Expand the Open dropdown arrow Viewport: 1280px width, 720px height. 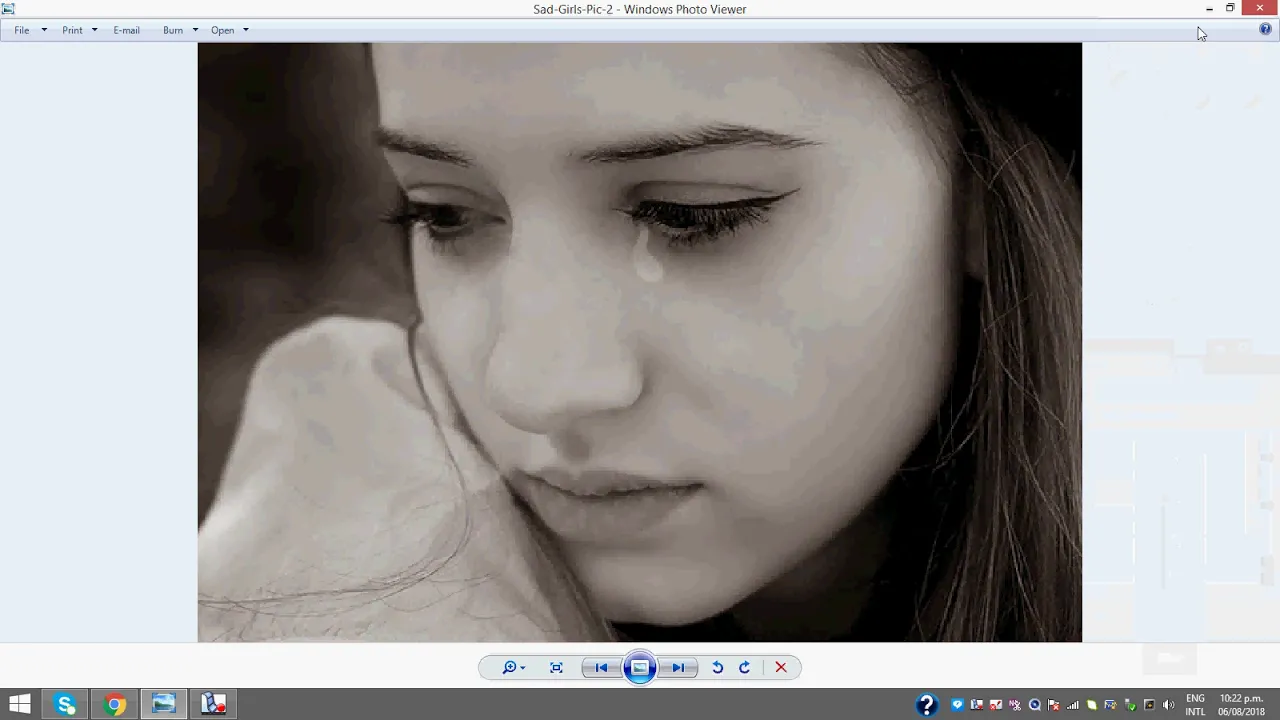click(246, 30)
